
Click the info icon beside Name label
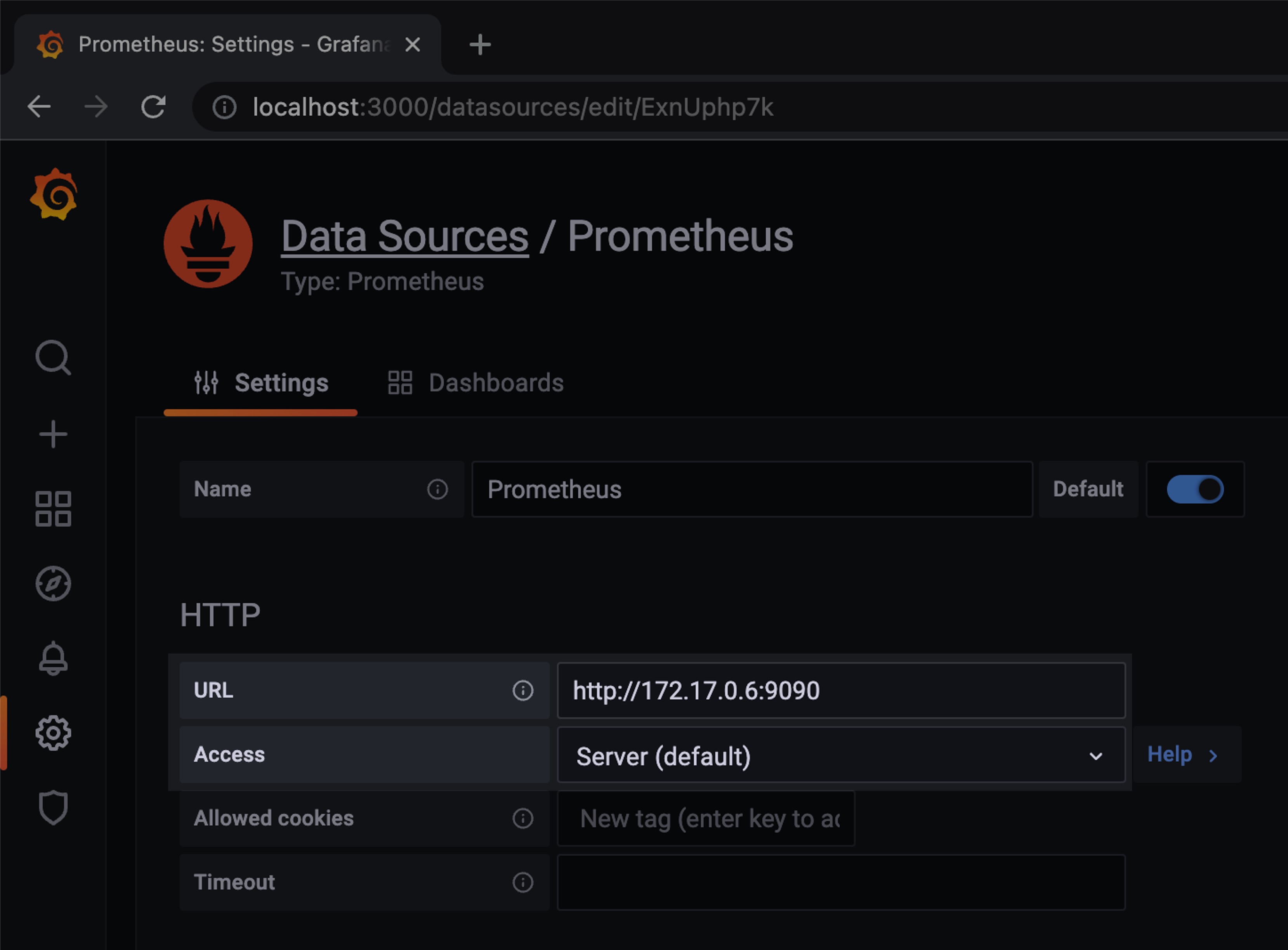click(437, 490)
